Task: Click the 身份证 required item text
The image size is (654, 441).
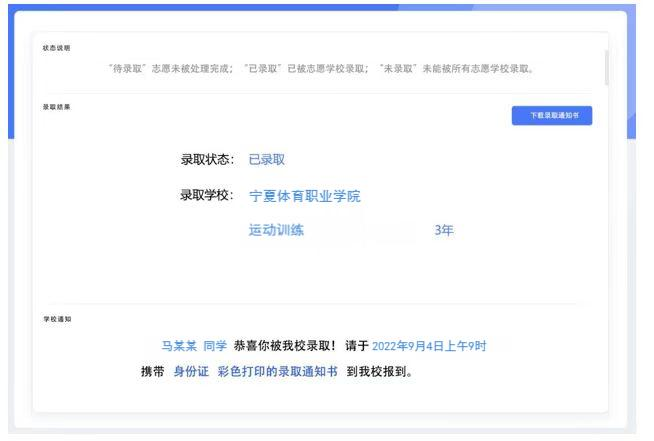Action: pos(191,371)
